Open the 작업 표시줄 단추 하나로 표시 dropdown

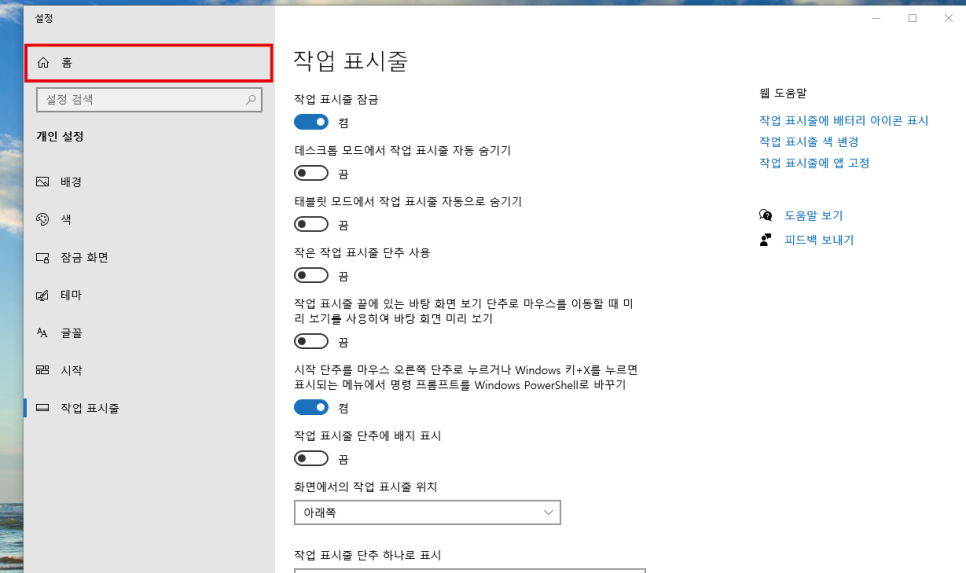469,571
